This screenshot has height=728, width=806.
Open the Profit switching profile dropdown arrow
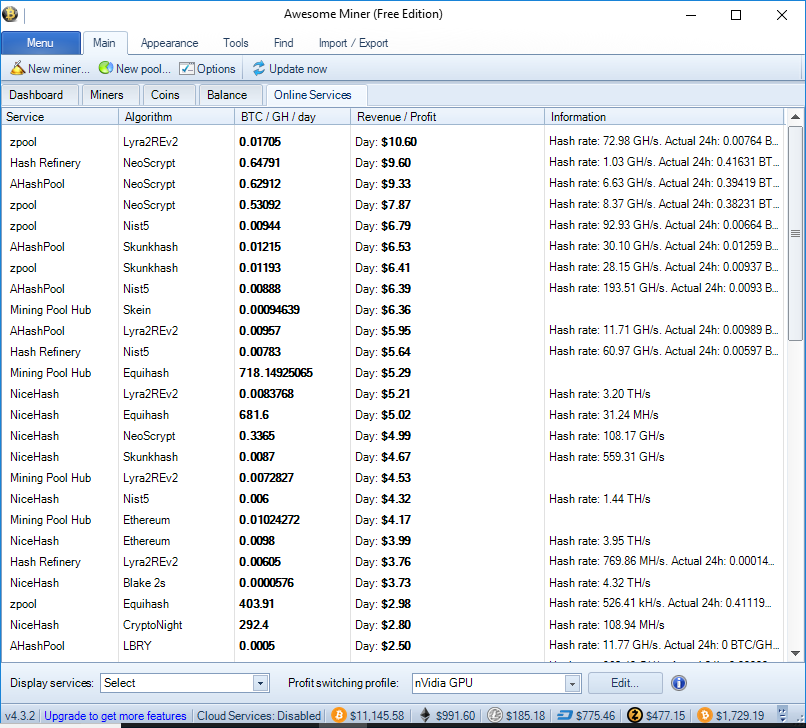coord(572,683)
